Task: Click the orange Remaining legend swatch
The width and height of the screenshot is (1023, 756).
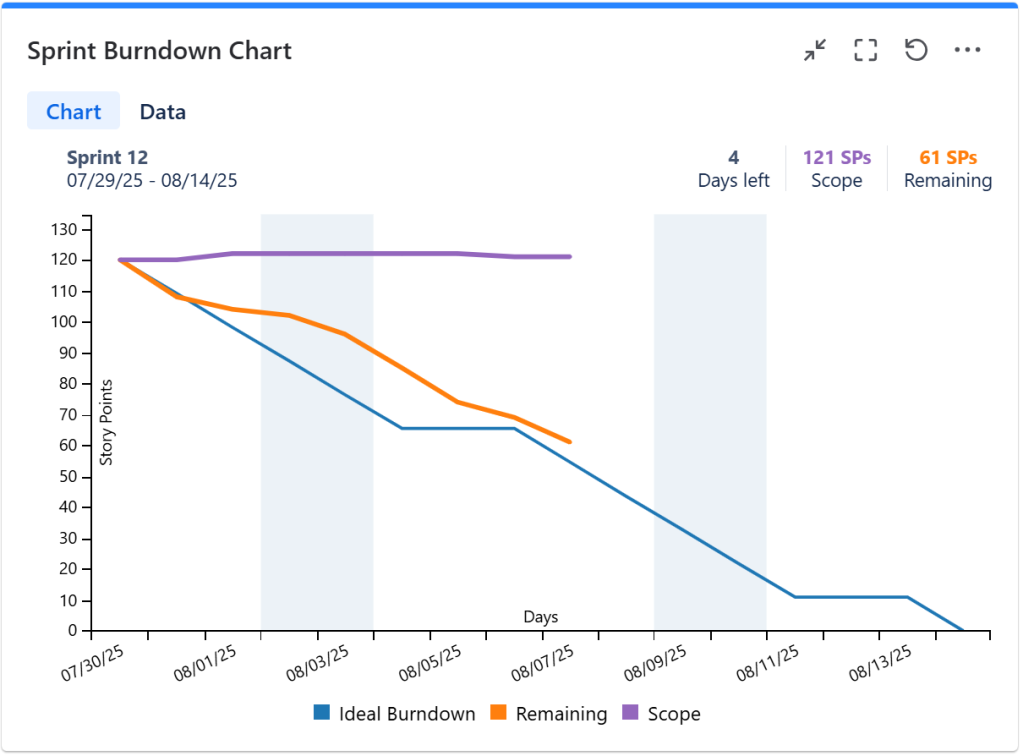Action: [498, 712]
